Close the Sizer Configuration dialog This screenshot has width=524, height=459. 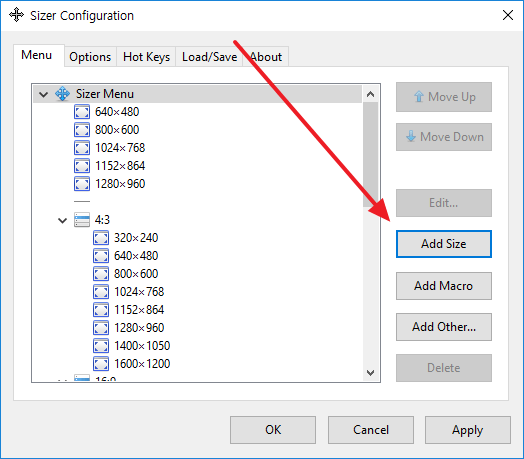pos(508,15)
